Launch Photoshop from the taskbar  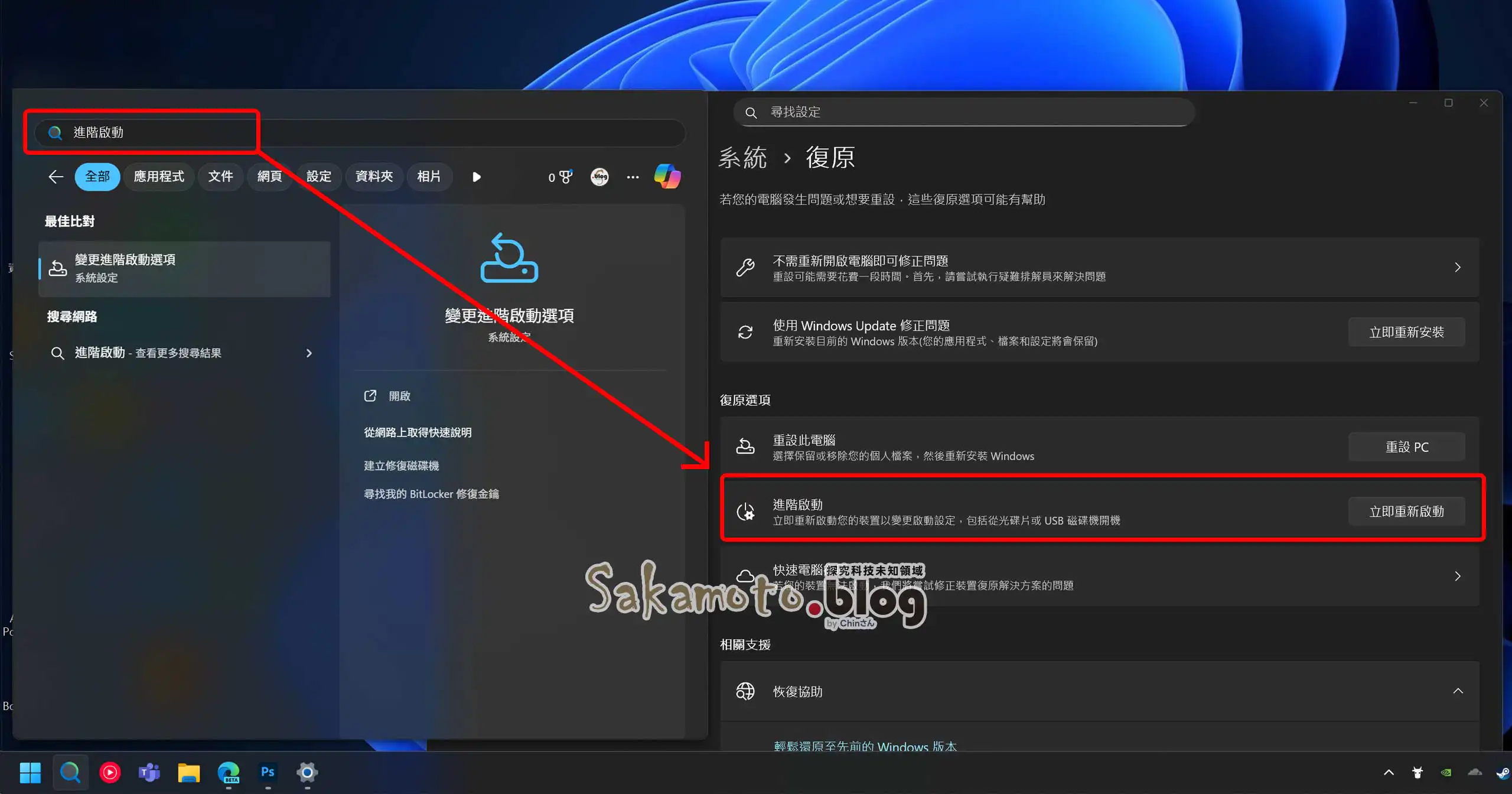[x=267, y=773]
